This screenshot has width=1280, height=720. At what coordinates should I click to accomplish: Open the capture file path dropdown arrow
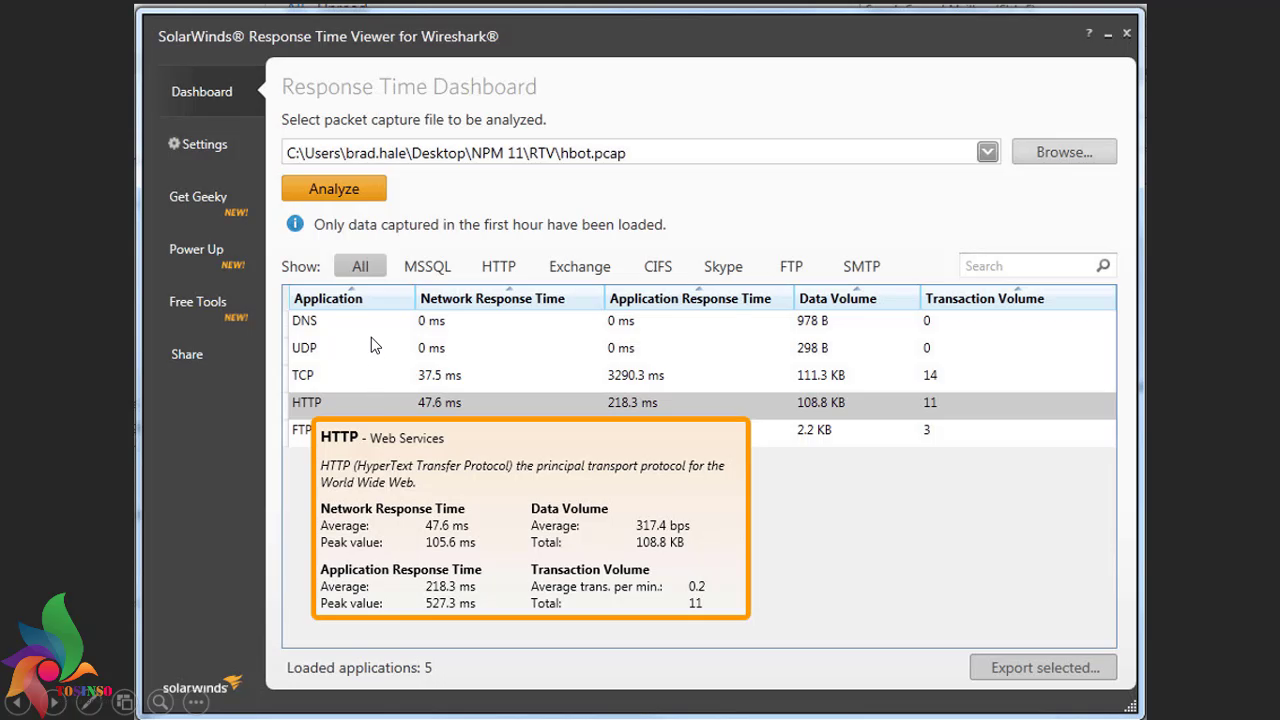tap(988, 152)
